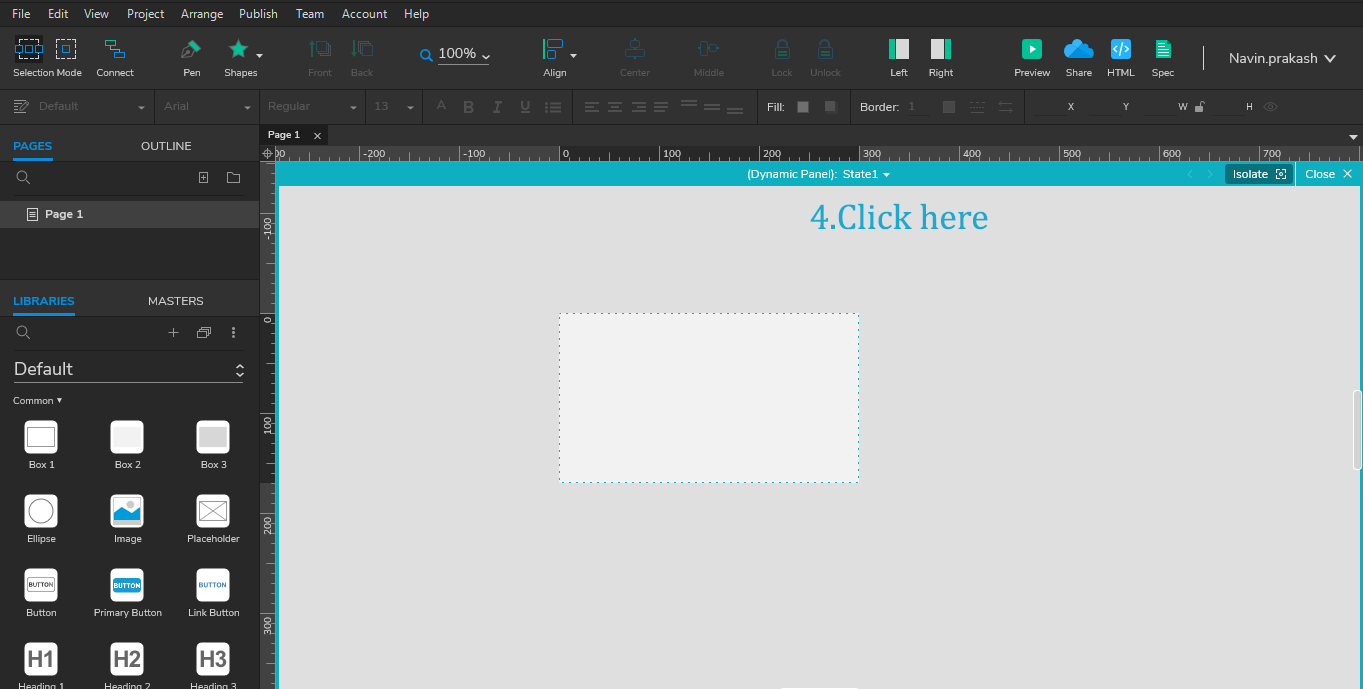The image size is (1363, 689).
Task: Click the Share to cloud icon
Action: (1078, 49)
